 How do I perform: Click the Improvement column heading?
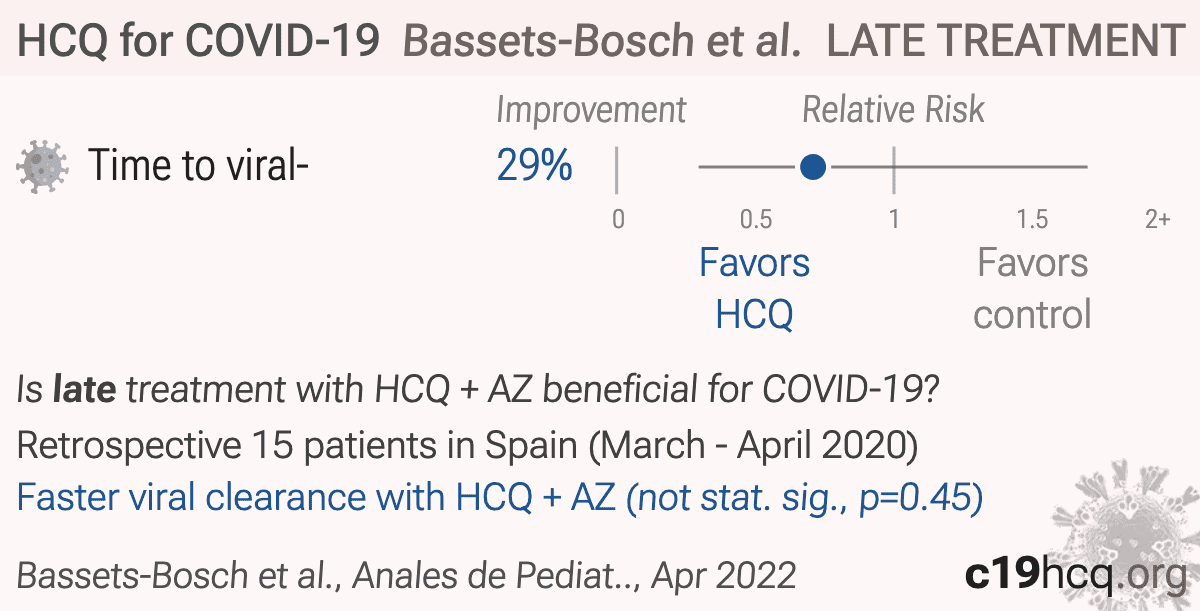592,110
